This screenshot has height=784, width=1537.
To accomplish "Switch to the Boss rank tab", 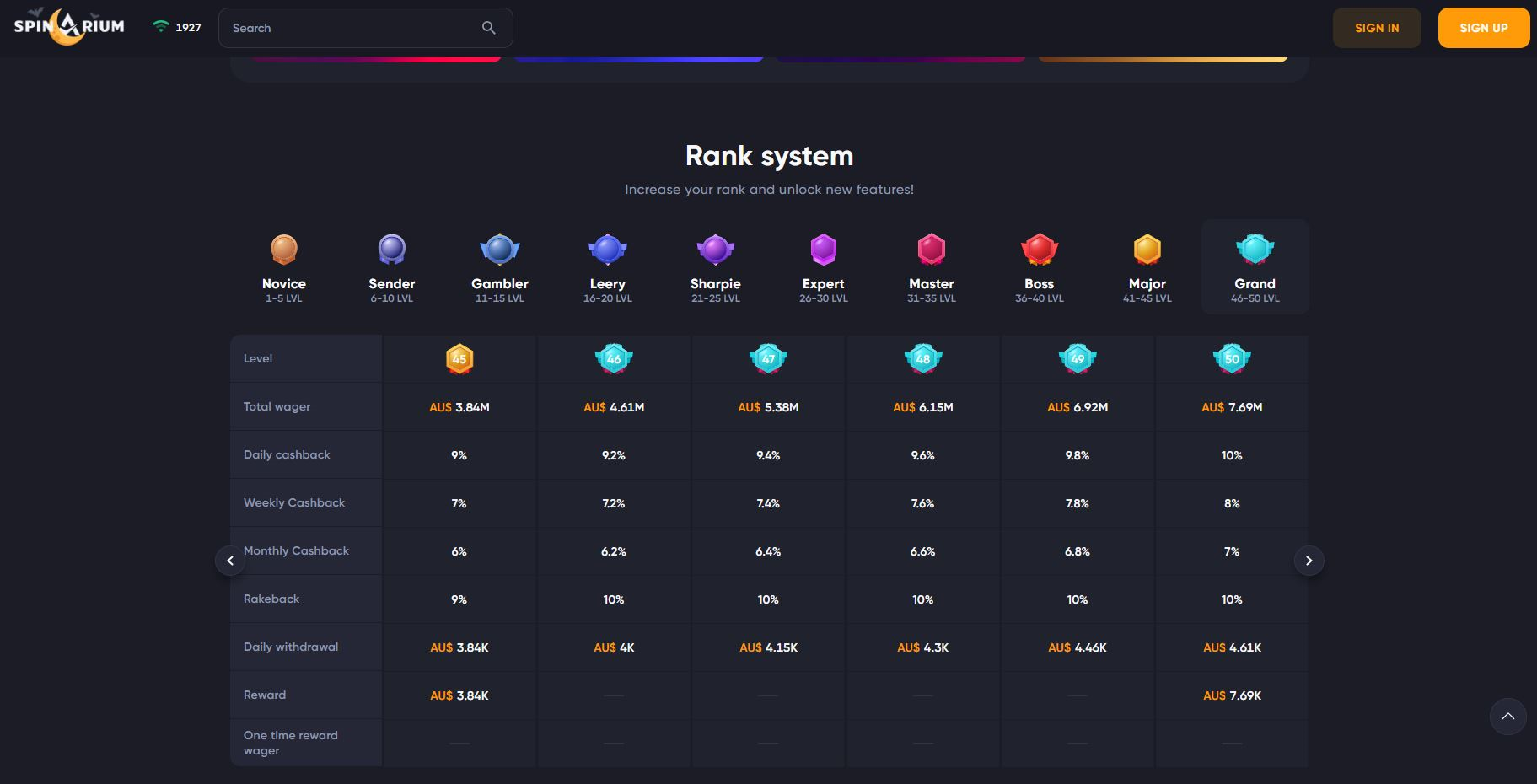I will [x=1039, y=266].
